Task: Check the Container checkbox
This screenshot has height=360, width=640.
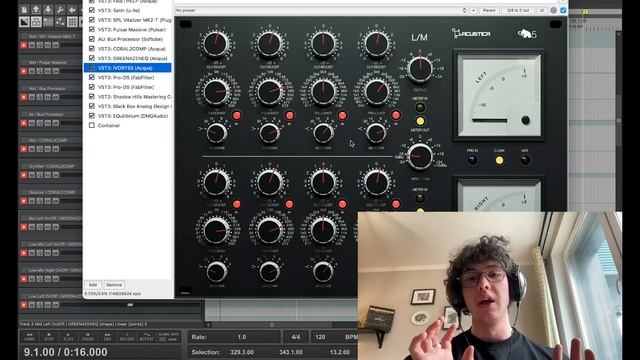Action: tap(92, 125)
